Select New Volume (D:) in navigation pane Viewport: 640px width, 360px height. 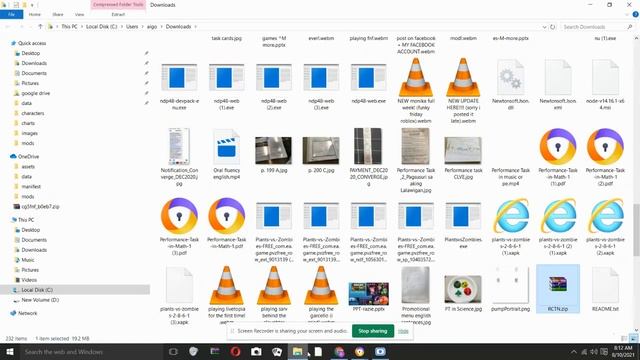click(x=40, y=300)
